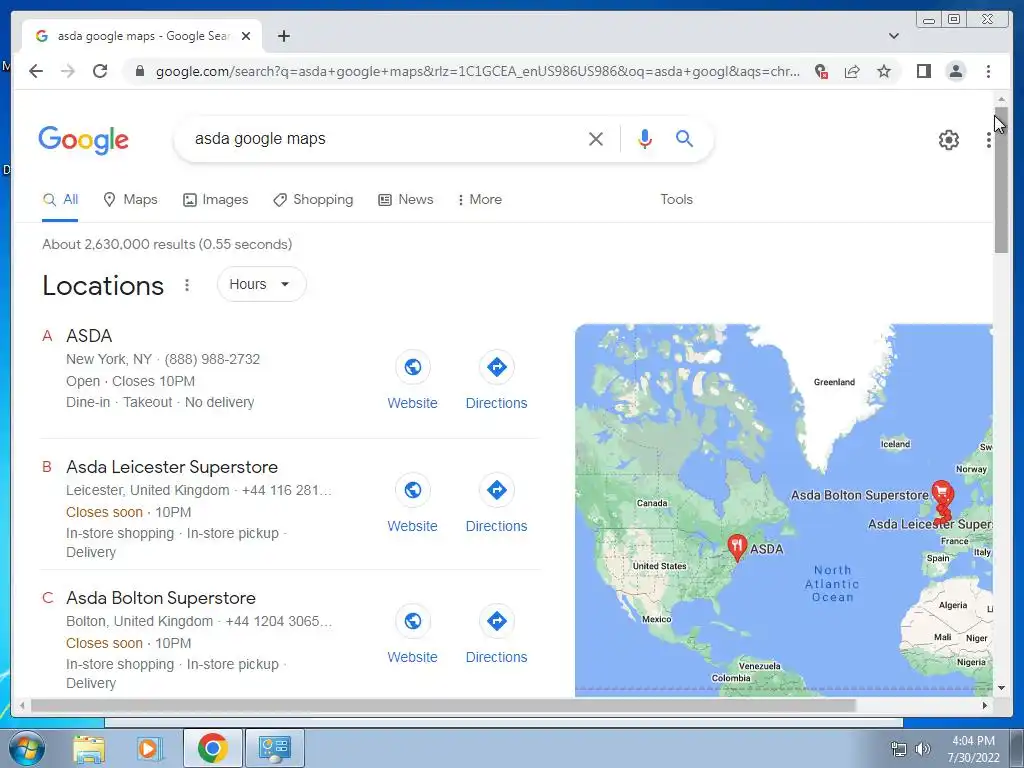Clear the search box with X icon
The image size is (1024, 768).
click(x=595, y=139)
